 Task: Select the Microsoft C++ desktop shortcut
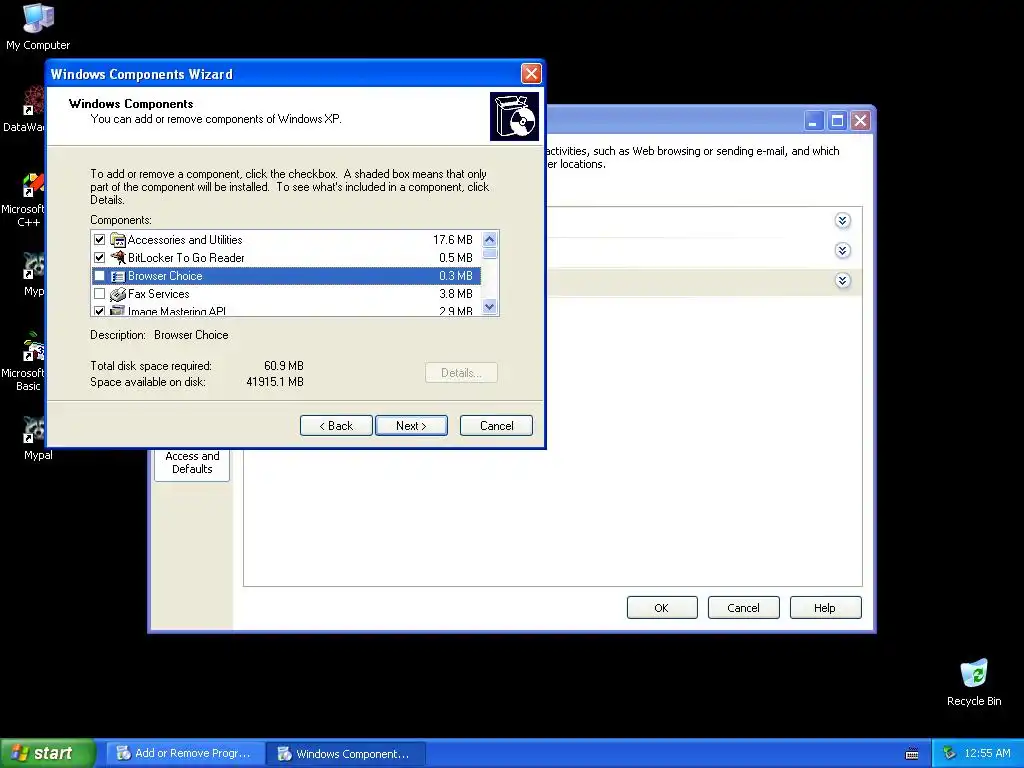tap(25, 200)
